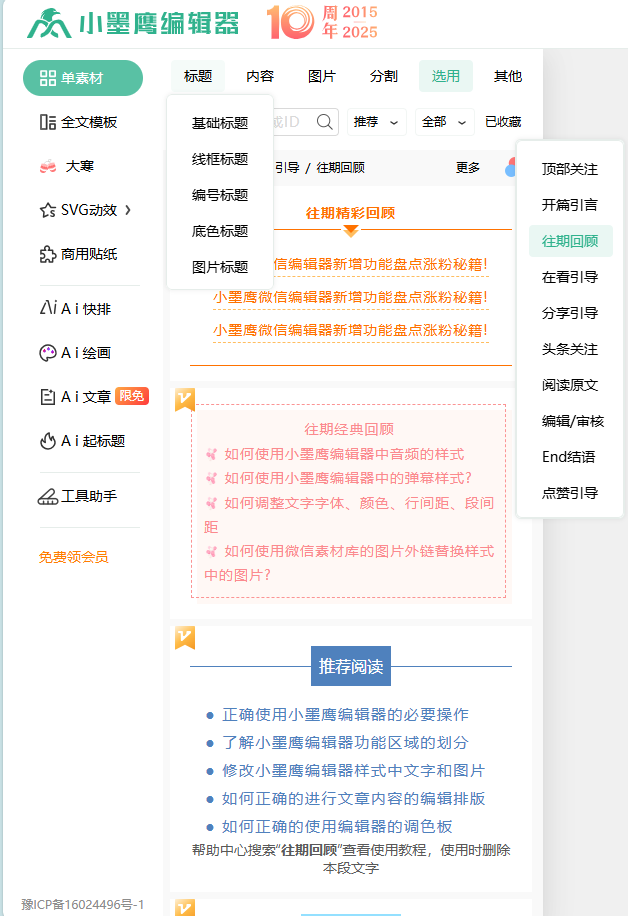Choose 编辑/审核 in the right menu

pyautogui.click(x=573, y=421)
